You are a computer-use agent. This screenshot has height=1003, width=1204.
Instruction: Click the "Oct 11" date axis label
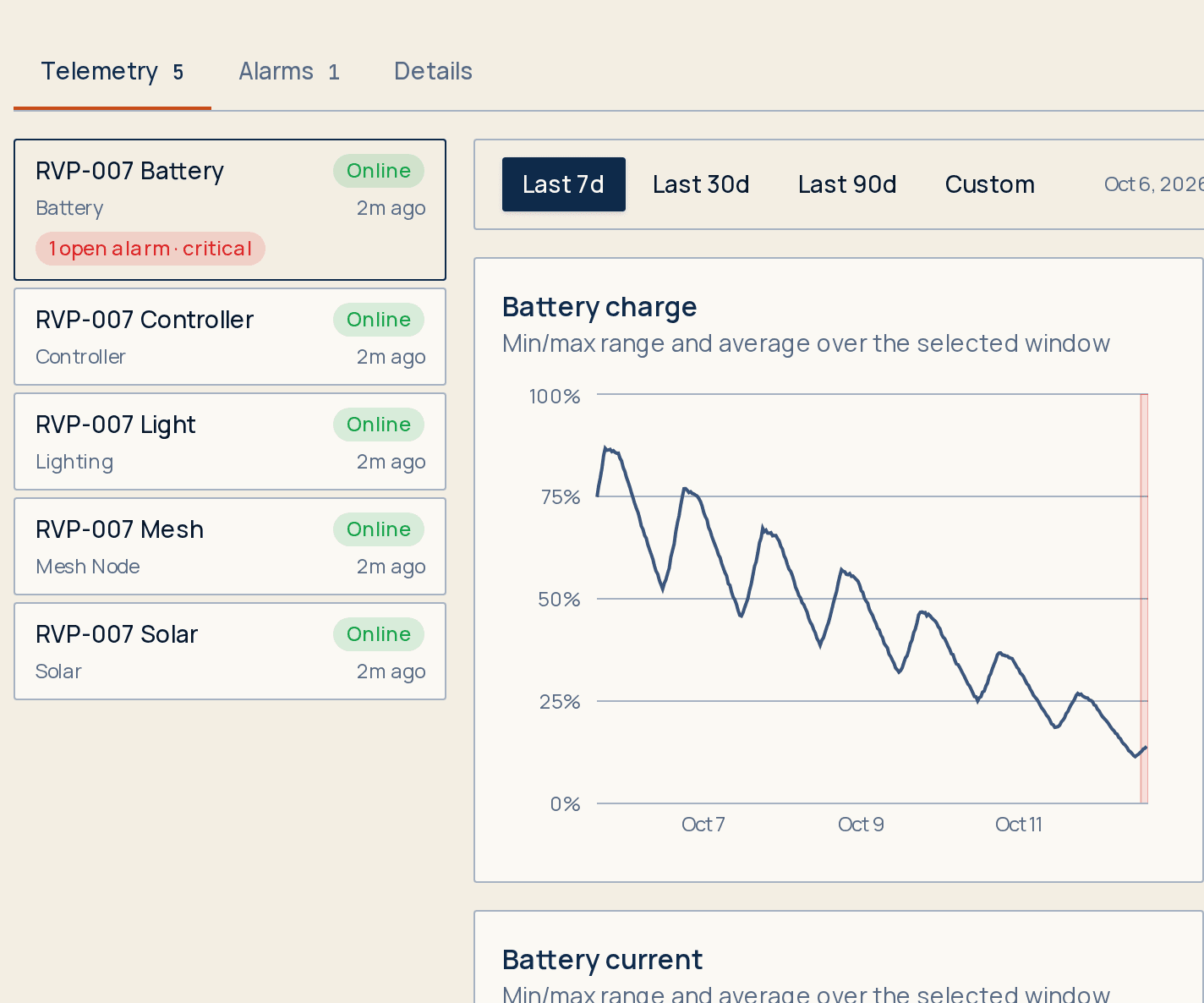[x=1019, y=825]
